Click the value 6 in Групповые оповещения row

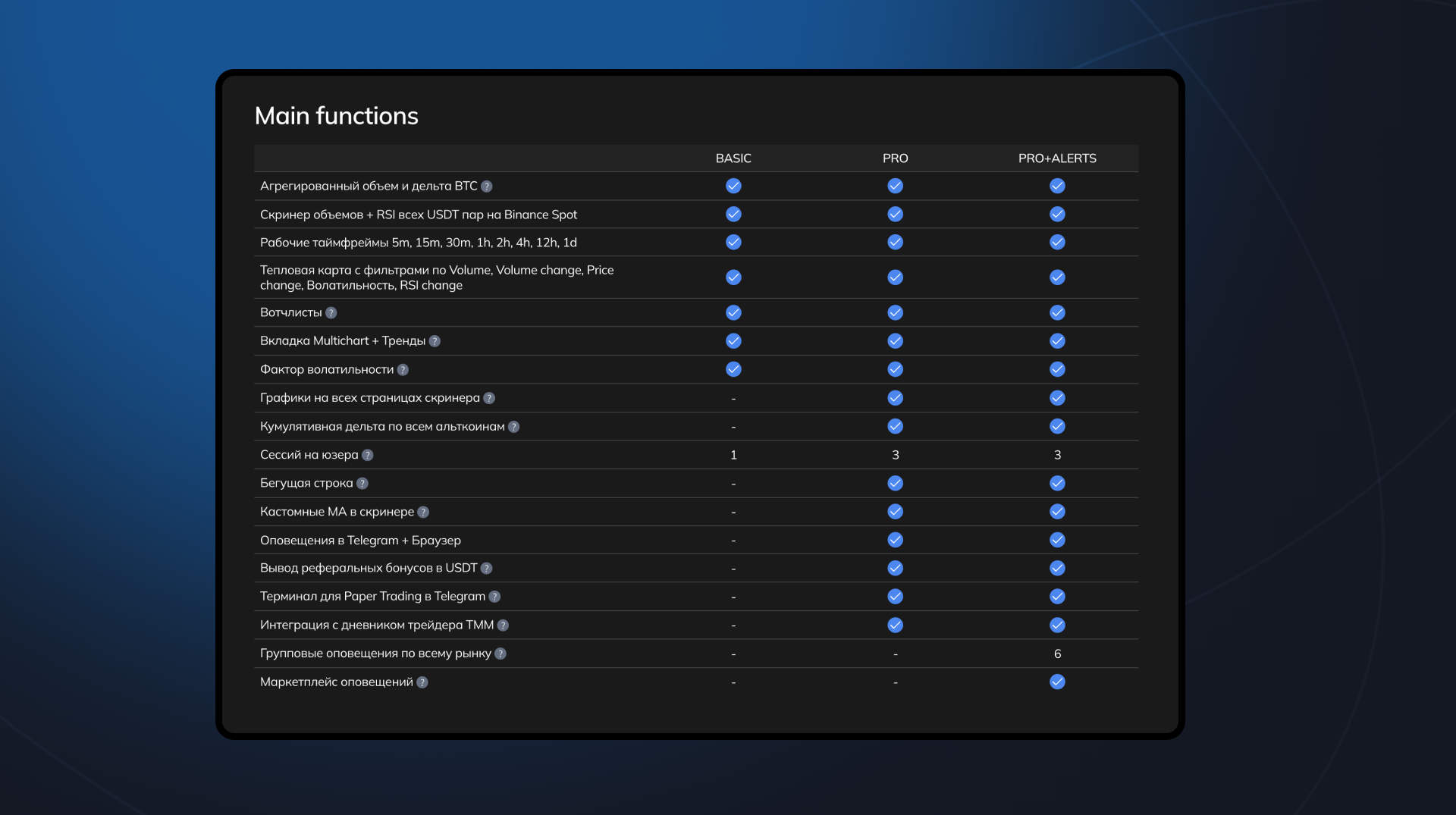(1057, 654)
